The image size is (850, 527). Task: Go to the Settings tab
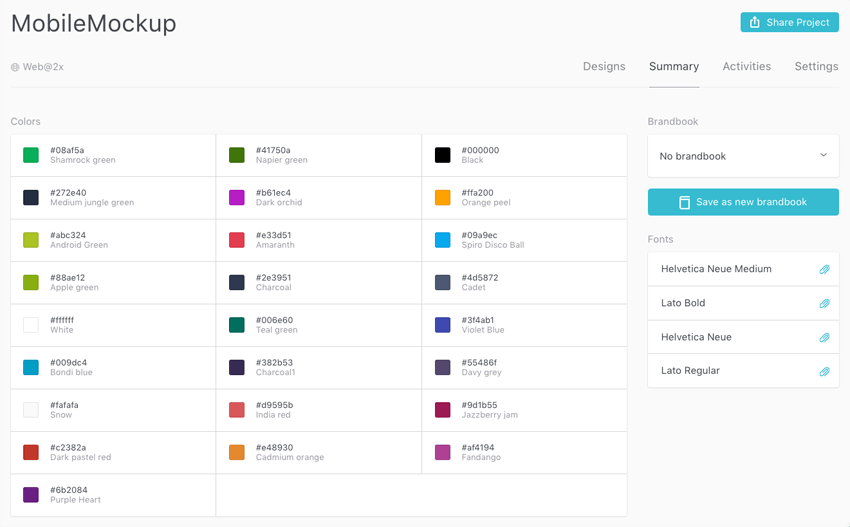(816, 67)
